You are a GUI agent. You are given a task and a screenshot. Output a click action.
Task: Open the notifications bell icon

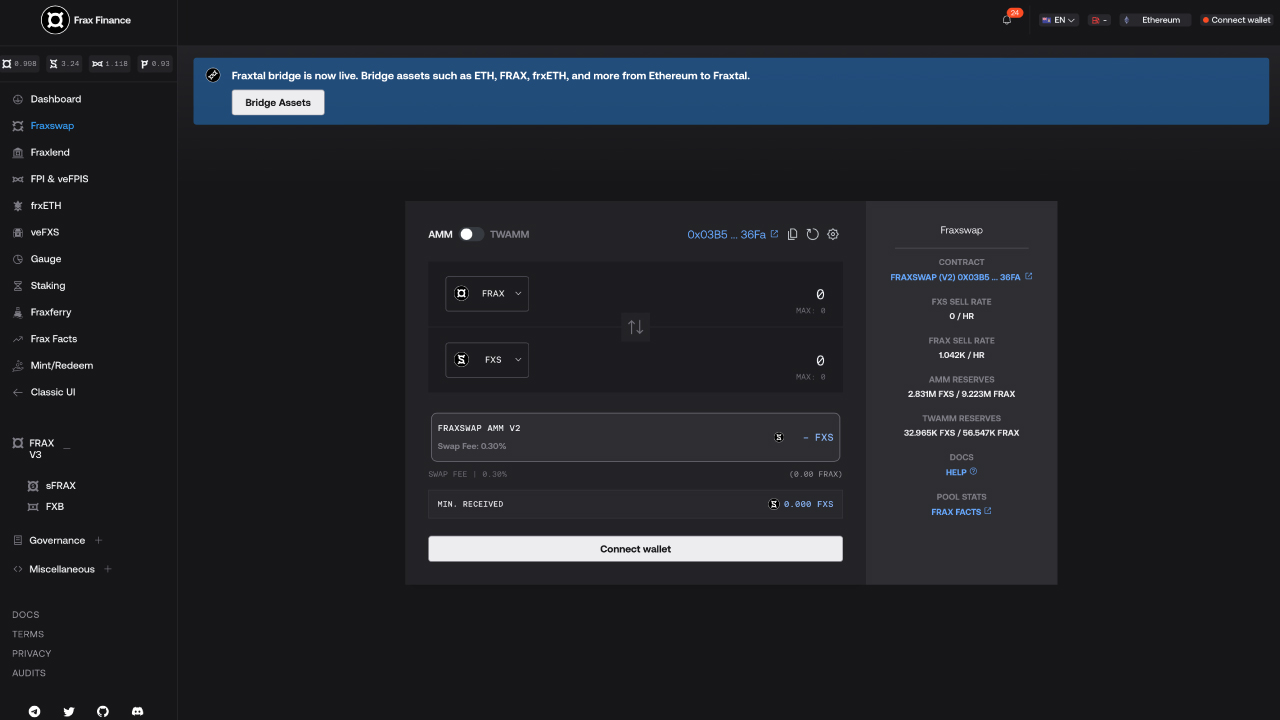pos(1007,20)
